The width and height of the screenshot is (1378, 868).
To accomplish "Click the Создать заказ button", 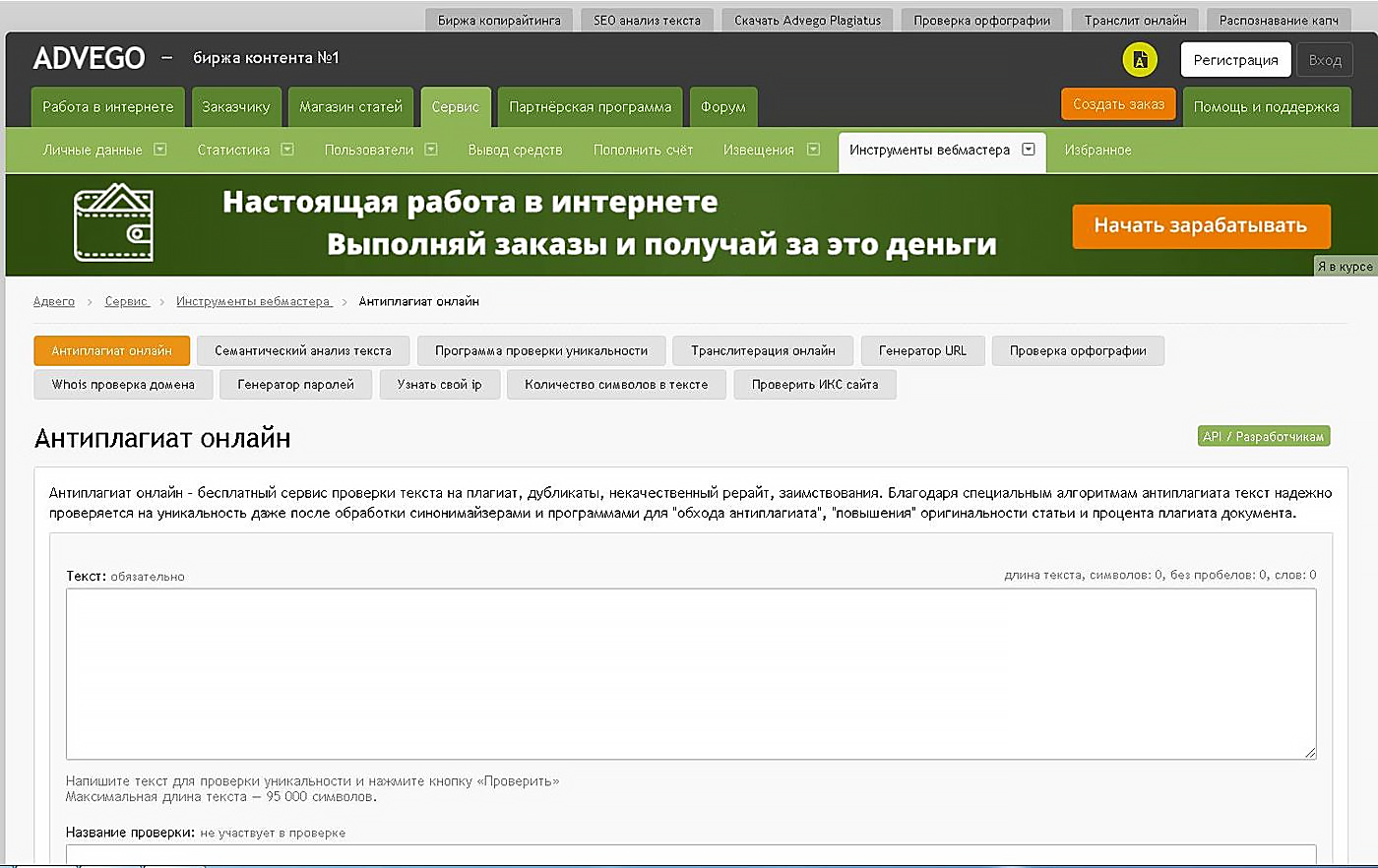I will point(1118,104).
